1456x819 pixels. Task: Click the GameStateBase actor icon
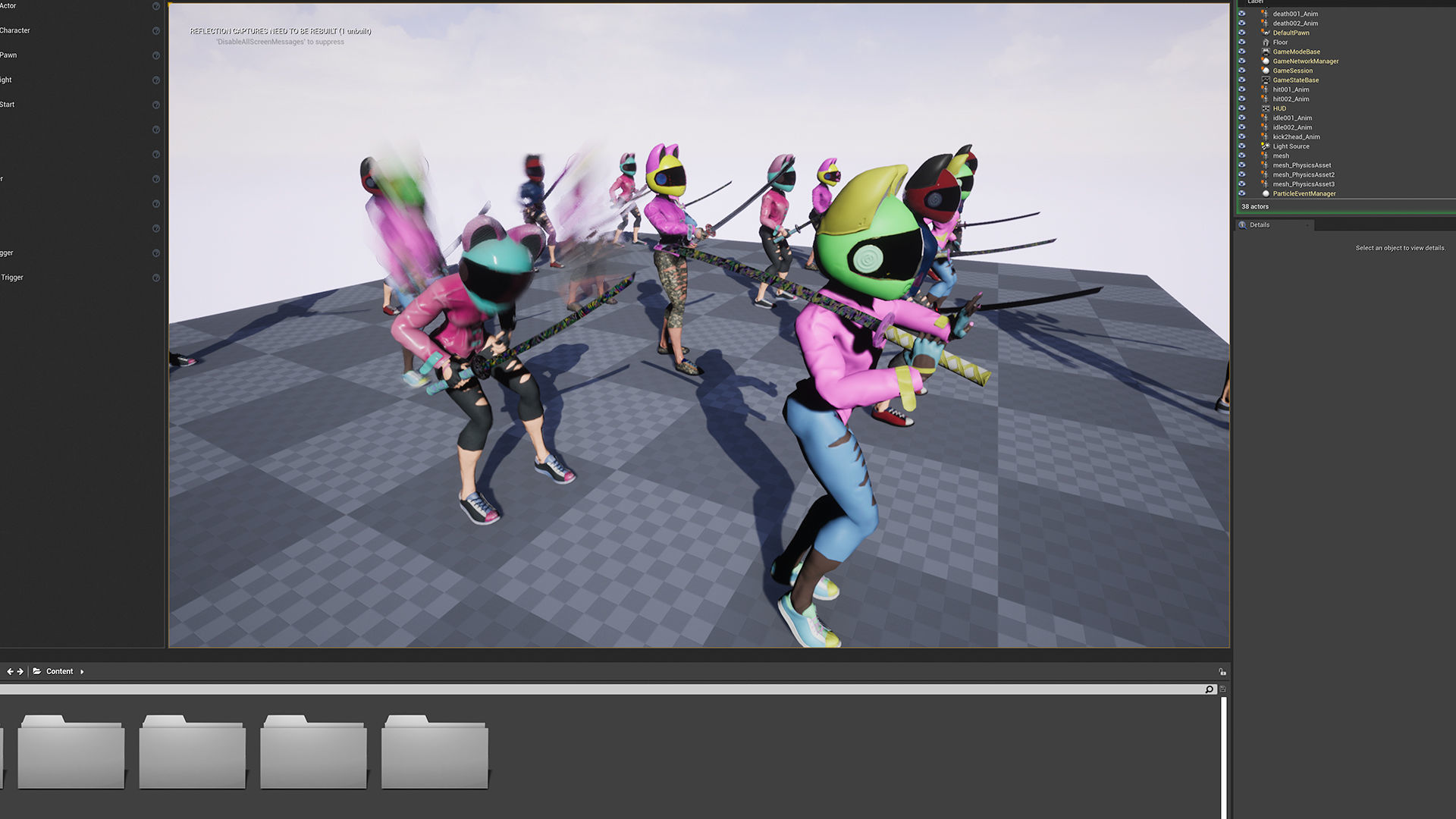tap(1265, 80)
